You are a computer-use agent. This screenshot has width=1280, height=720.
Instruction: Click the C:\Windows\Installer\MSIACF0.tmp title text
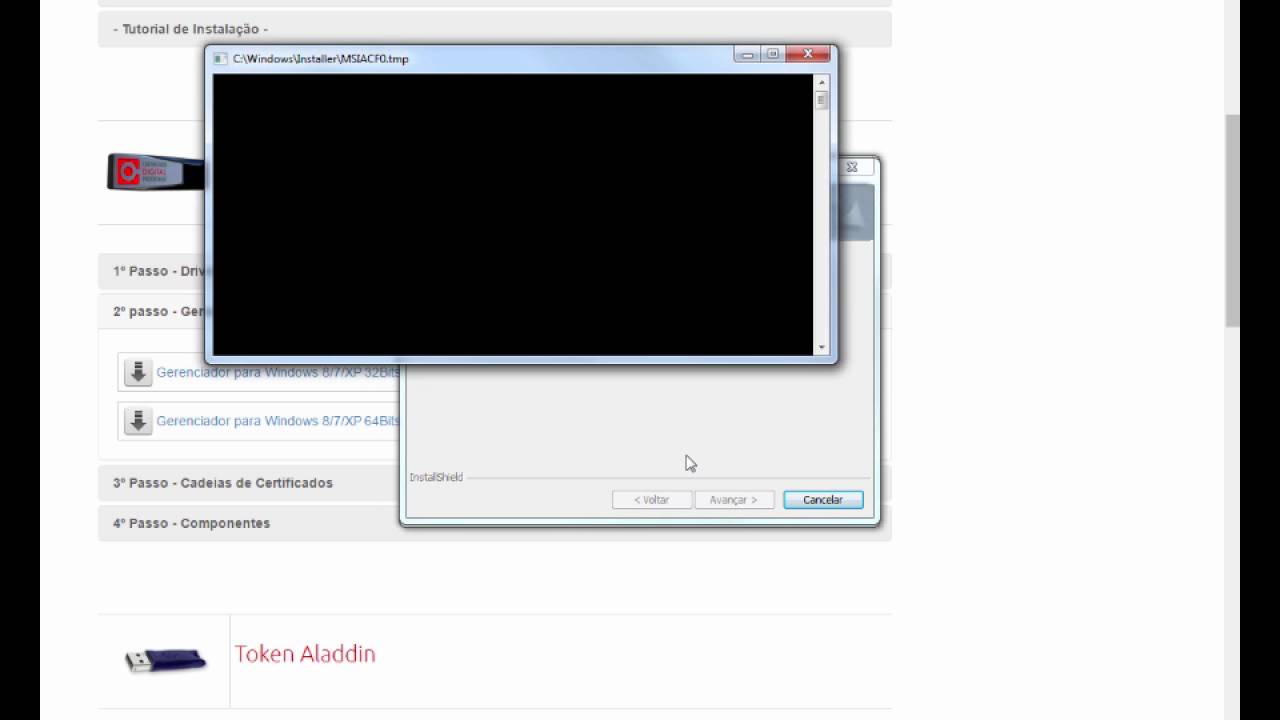coord(321,59)
